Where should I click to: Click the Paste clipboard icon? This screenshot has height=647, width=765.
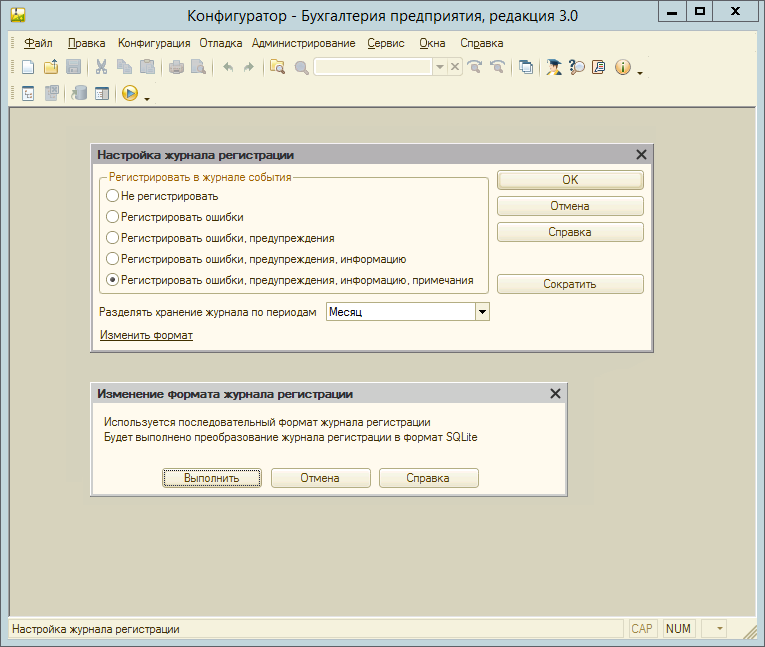tap(147, 67)
